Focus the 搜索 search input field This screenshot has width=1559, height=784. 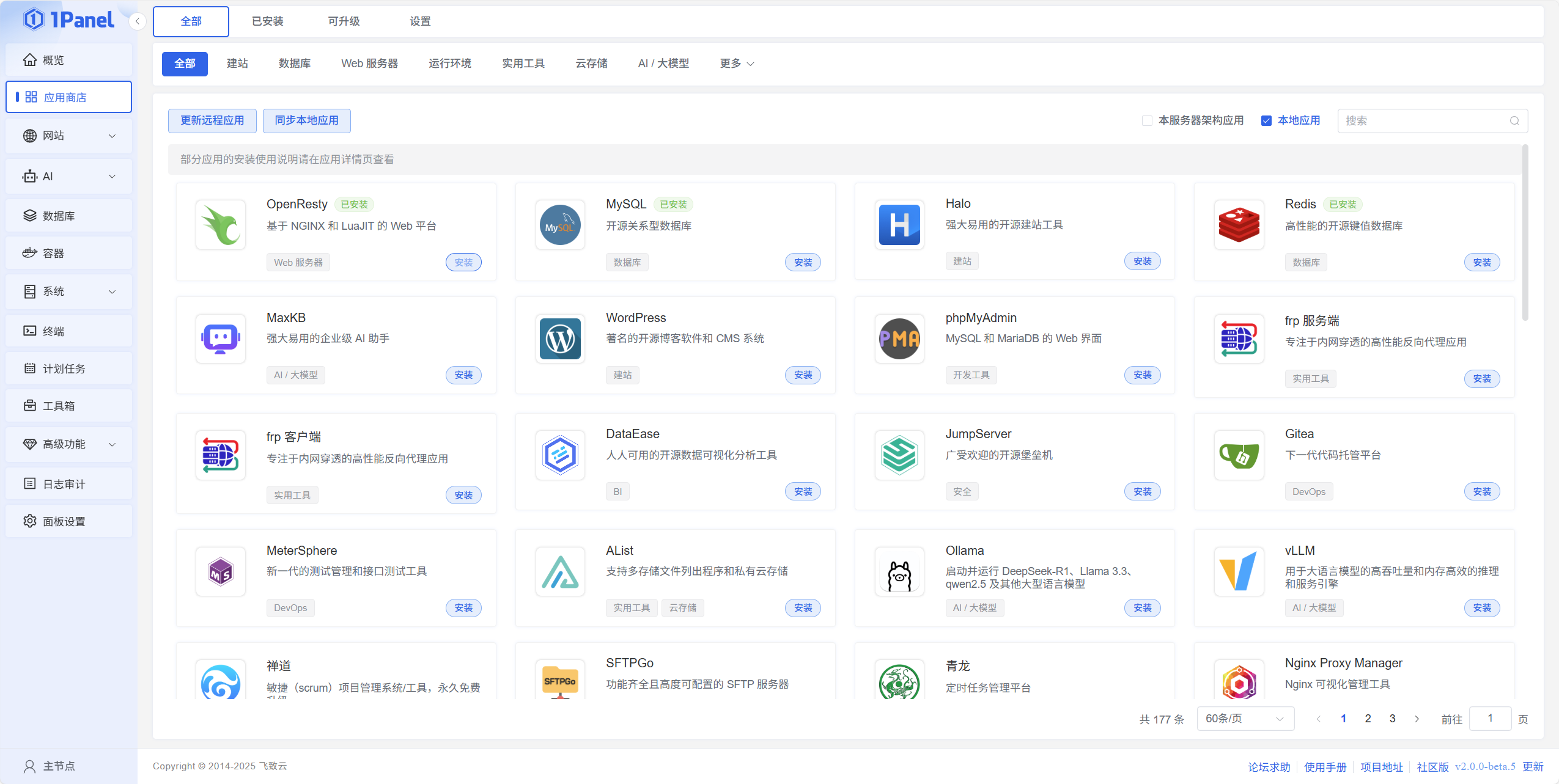pyautogui.click(x=1432, y=121)
